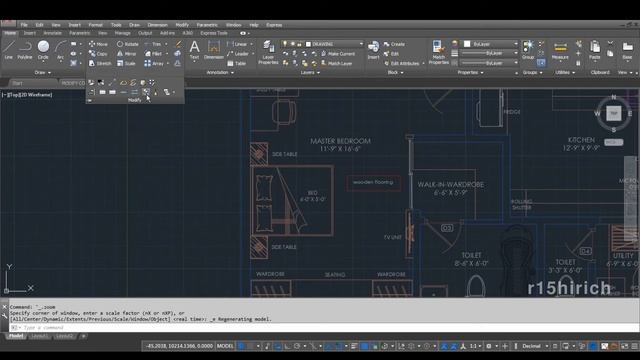Select the Circle tool
The width and height of the screenshot is (640, 360).
point(43,50)
